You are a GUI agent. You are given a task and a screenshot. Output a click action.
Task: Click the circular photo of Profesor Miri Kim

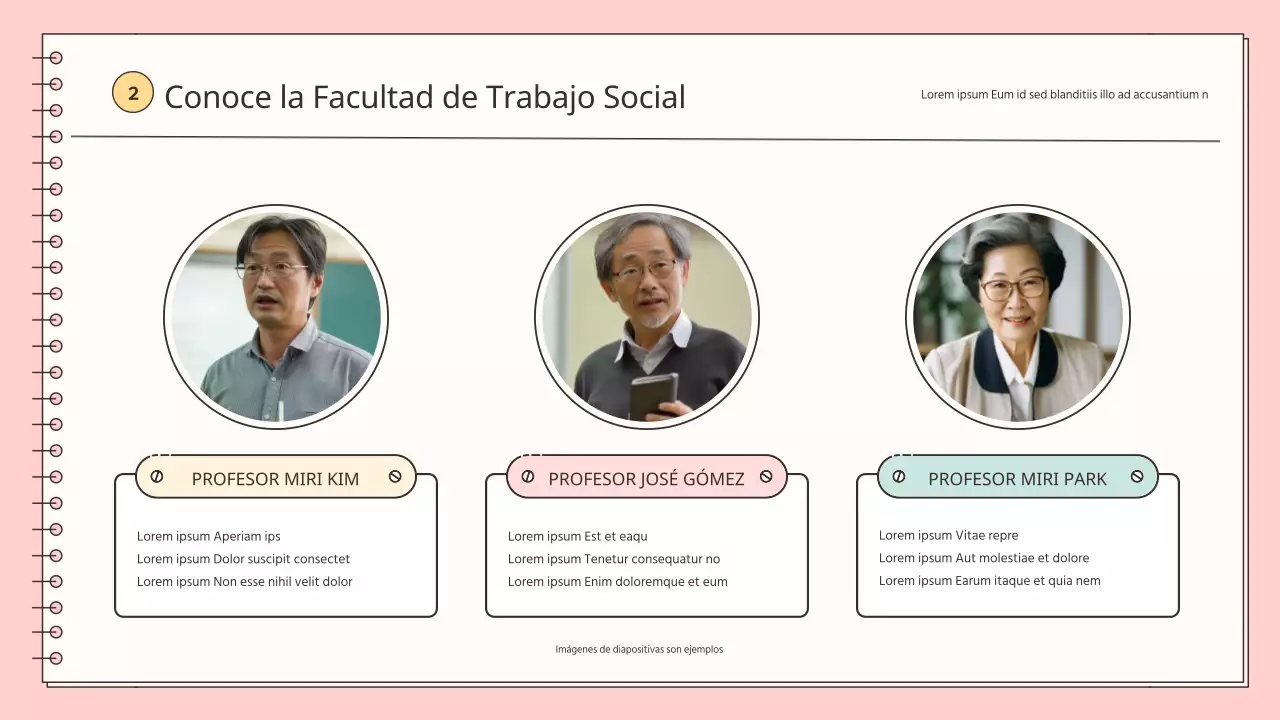(276, 317)
